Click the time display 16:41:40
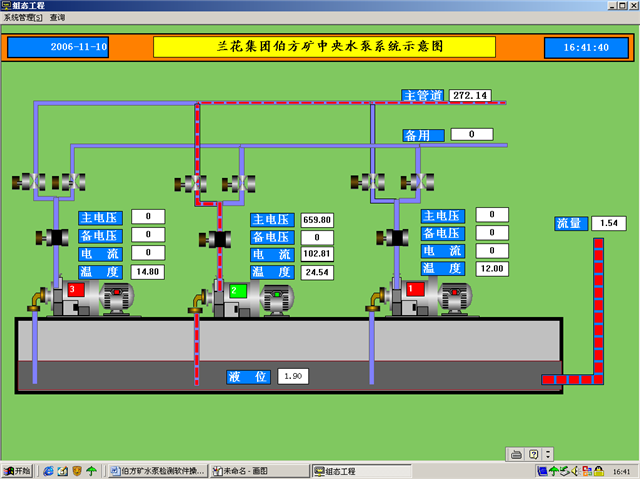Screen dimensions: 640x479 point(586,48)
